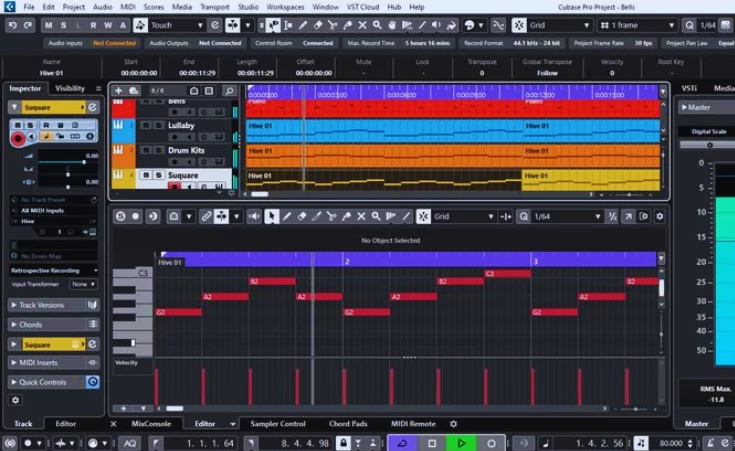Viewport: 735px width, 451px height.
Task: Select the Object Selection arrow in the key editor
Action: tap(271, 216)
